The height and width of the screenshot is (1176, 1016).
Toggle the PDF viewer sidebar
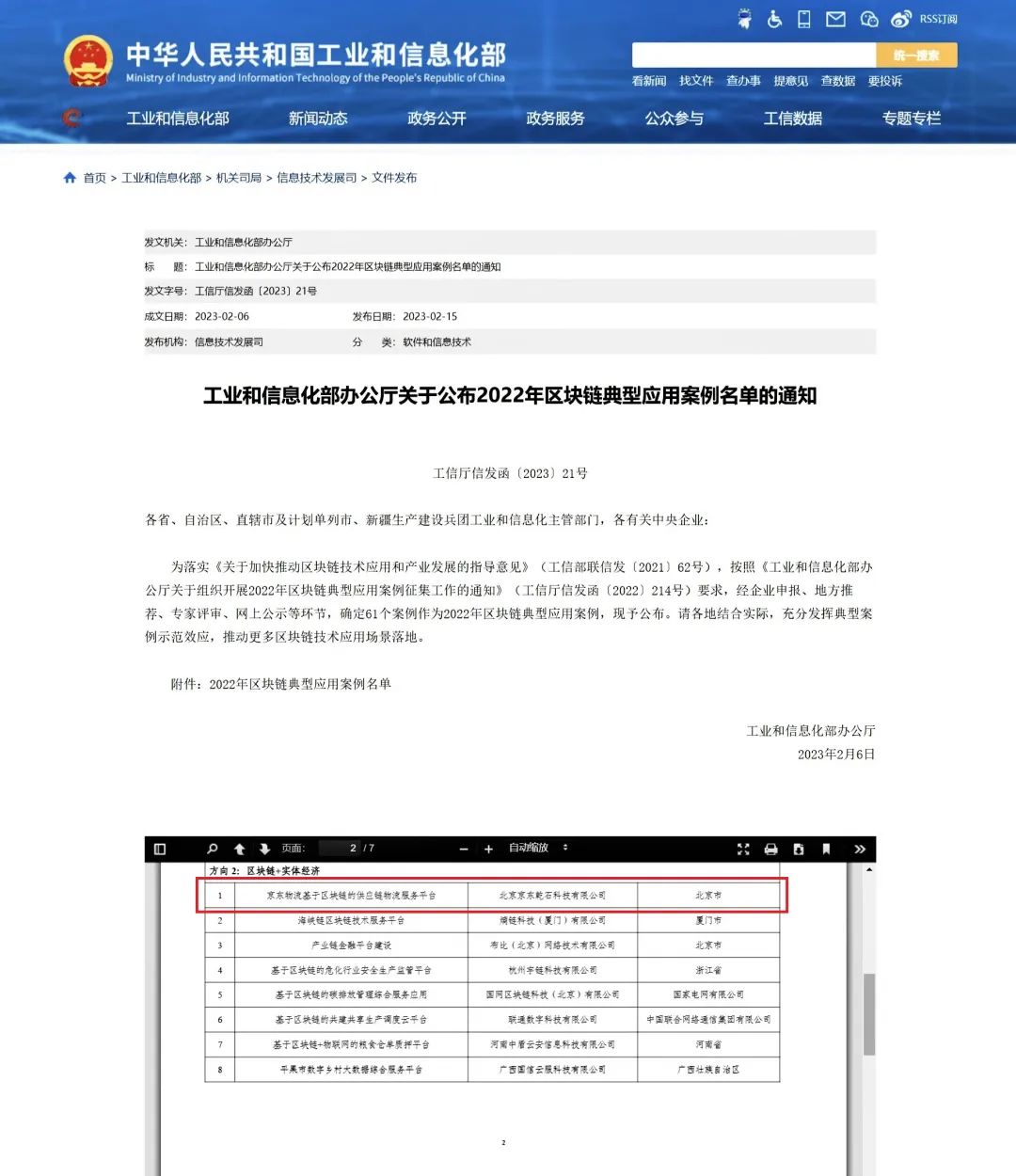coord(160,849)
